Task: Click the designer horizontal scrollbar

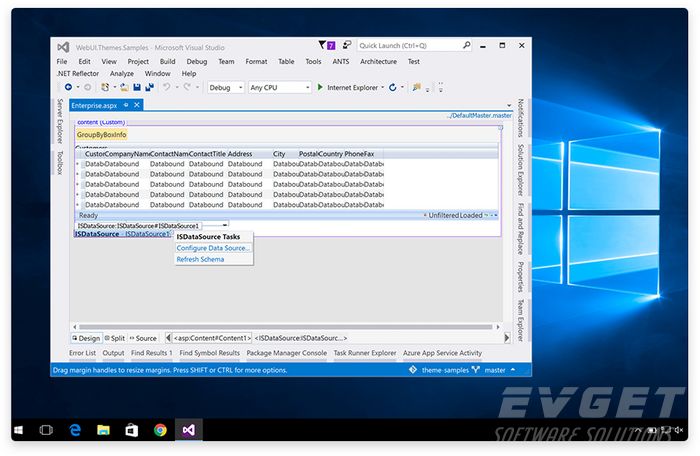Action: [x=286, y=326]
